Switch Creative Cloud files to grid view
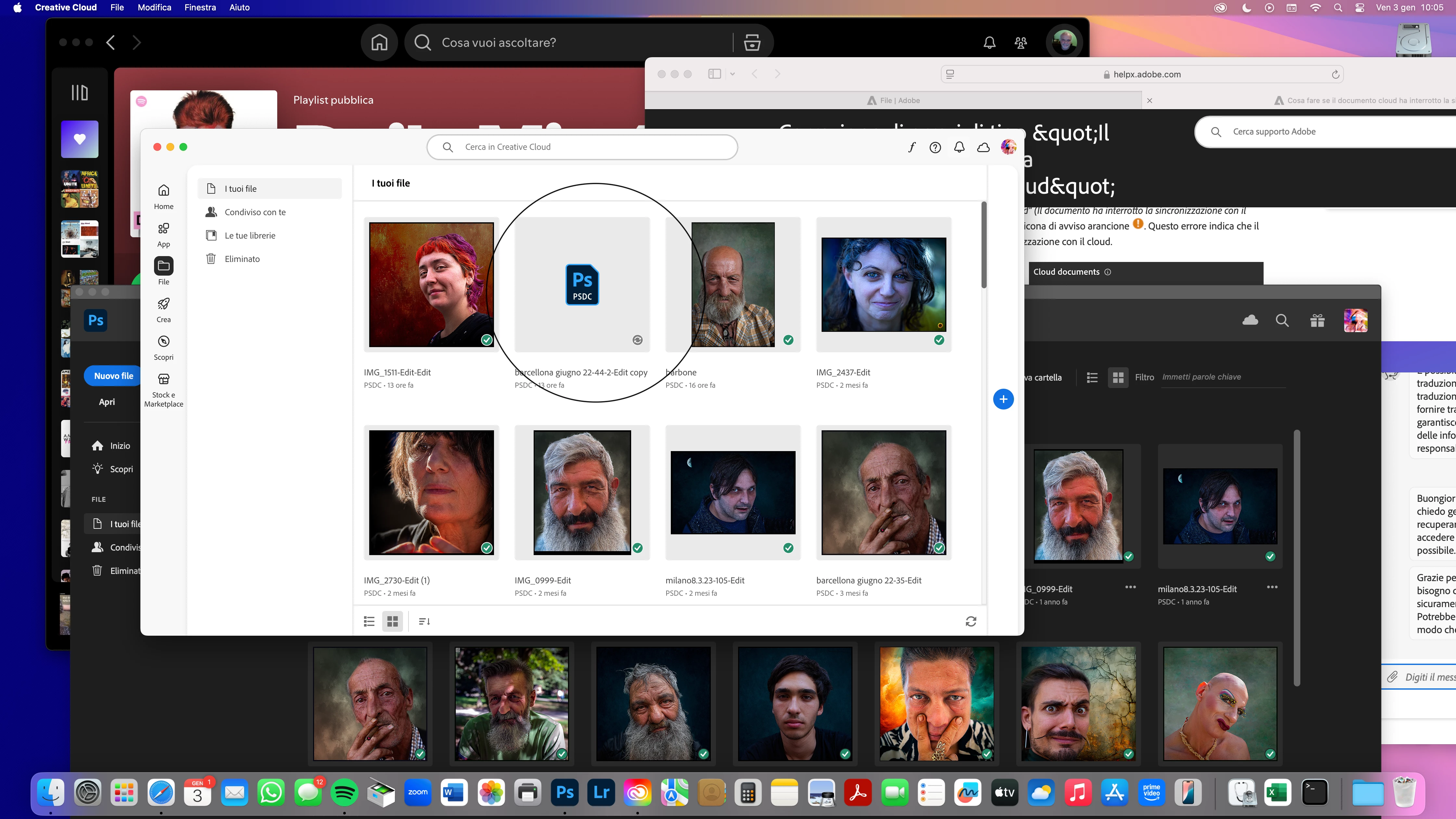 (x=392, y=622)
